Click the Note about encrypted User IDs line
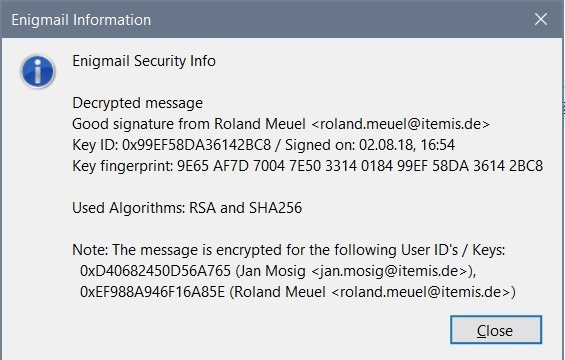This screenshot has width=565, height=360. [x=289, y=250]
